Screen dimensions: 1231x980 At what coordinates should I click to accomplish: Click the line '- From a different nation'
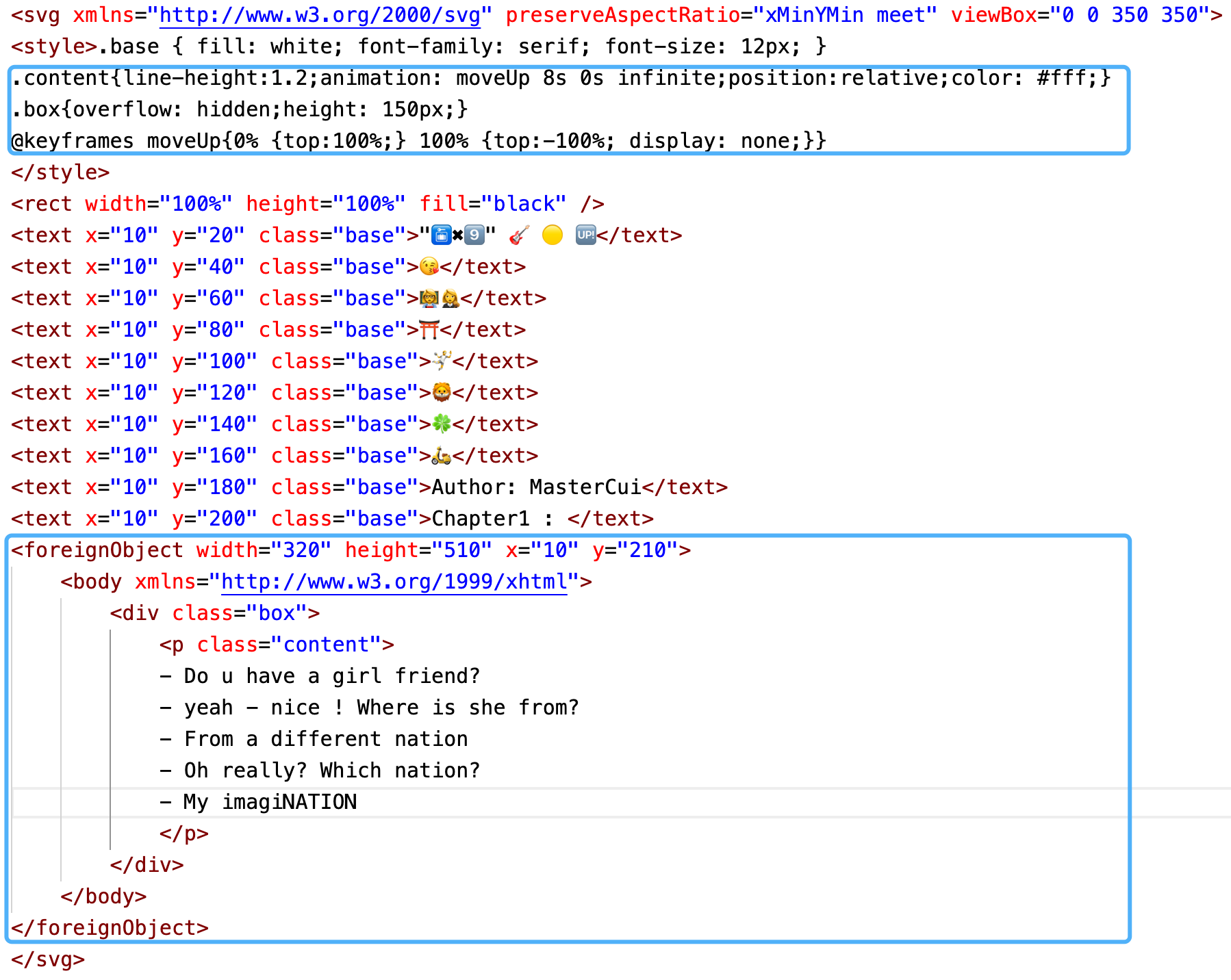pyautogui.click(x=314, y=739)
